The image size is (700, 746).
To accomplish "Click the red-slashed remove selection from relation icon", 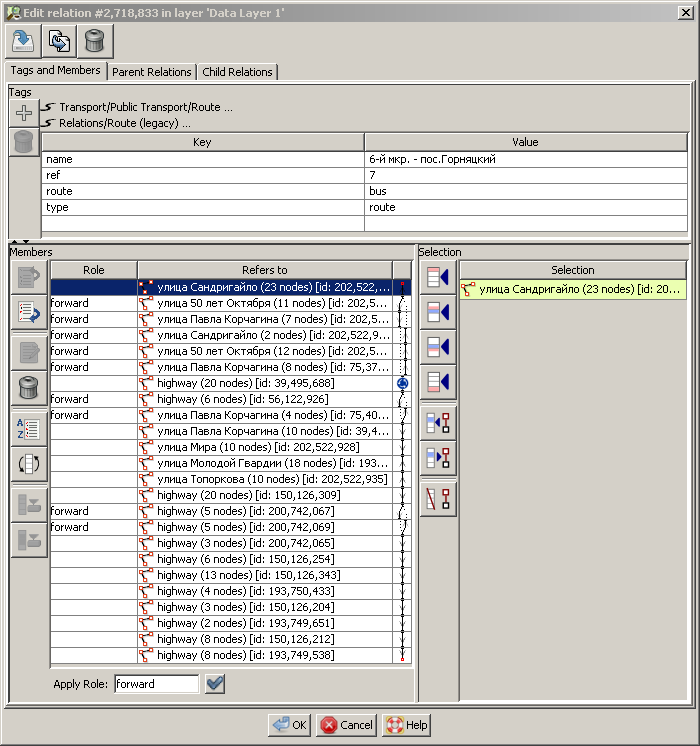I will (437, 497).
